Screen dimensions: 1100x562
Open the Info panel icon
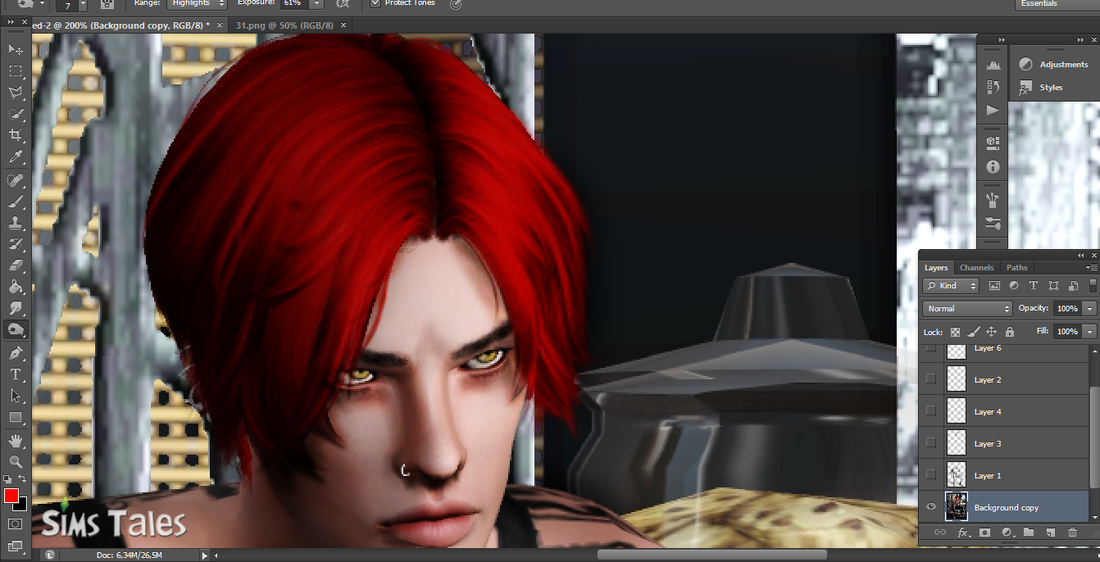click(993, 167)
